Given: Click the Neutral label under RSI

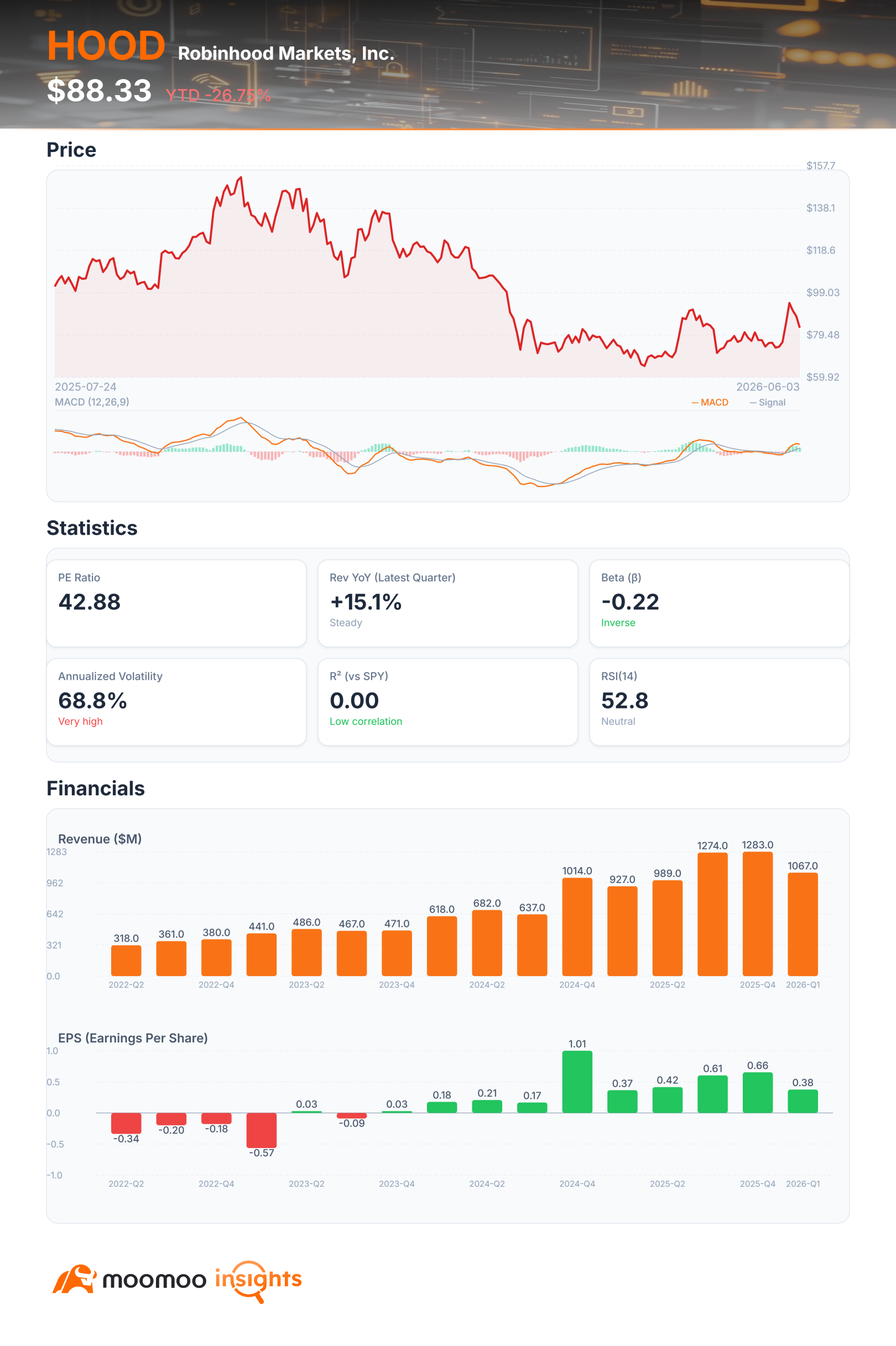Looking at the screenshot, I should [x=618, y=722].
